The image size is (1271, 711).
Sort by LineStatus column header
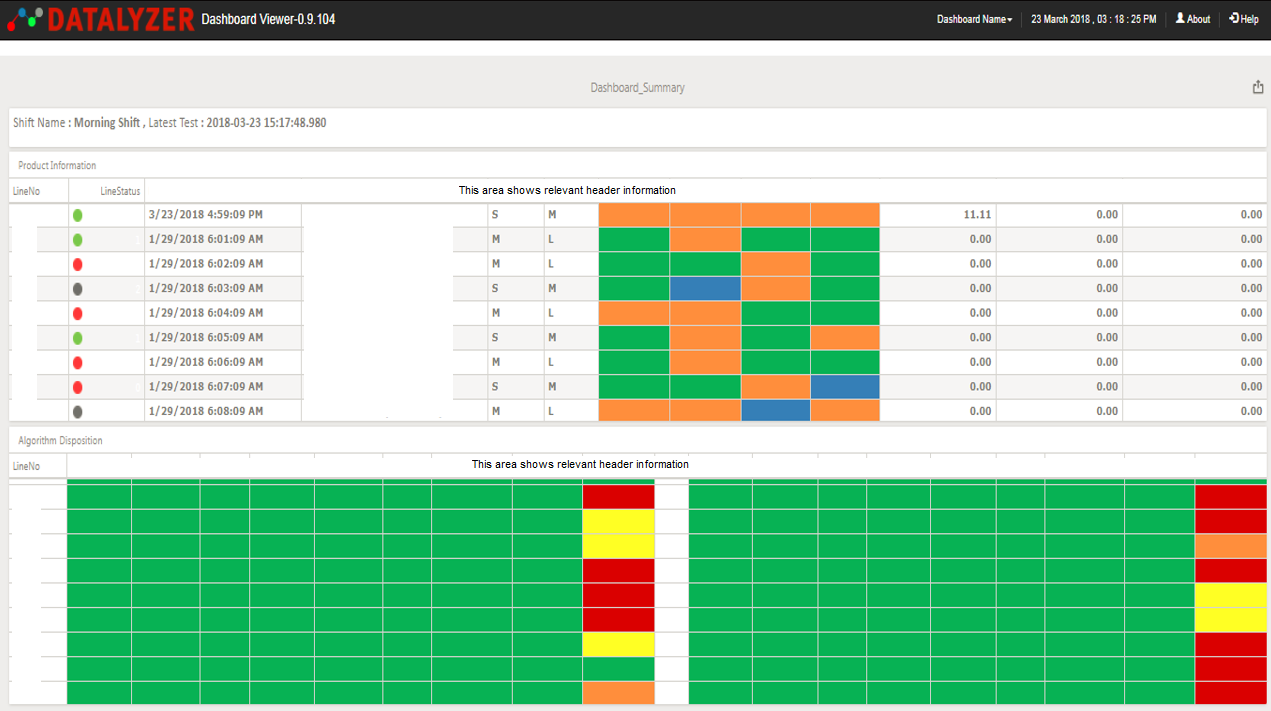[x=120, y=191]
